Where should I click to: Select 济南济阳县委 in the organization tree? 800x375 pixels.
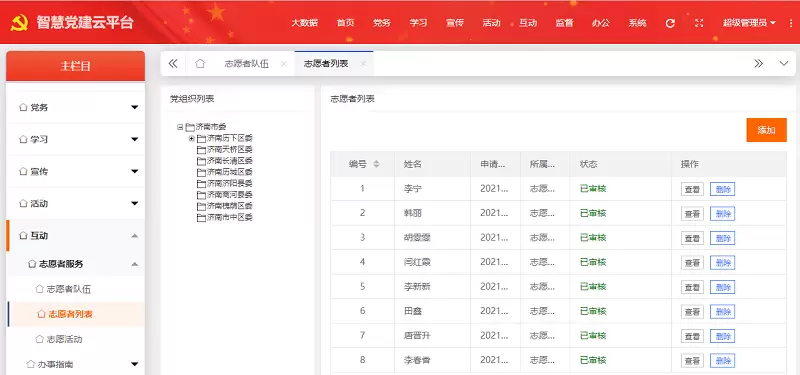pos(230,183)
